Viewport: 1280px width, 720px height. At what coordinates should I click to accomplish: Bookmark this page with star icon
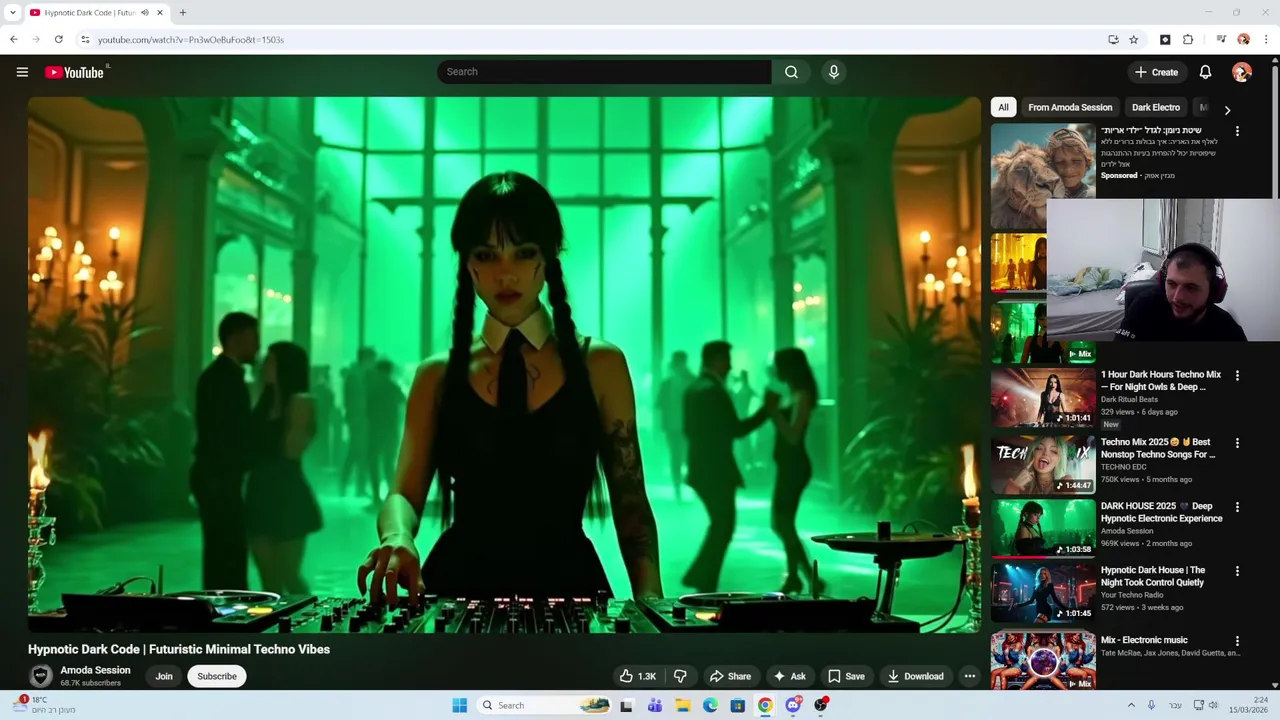coord(1134,39)
